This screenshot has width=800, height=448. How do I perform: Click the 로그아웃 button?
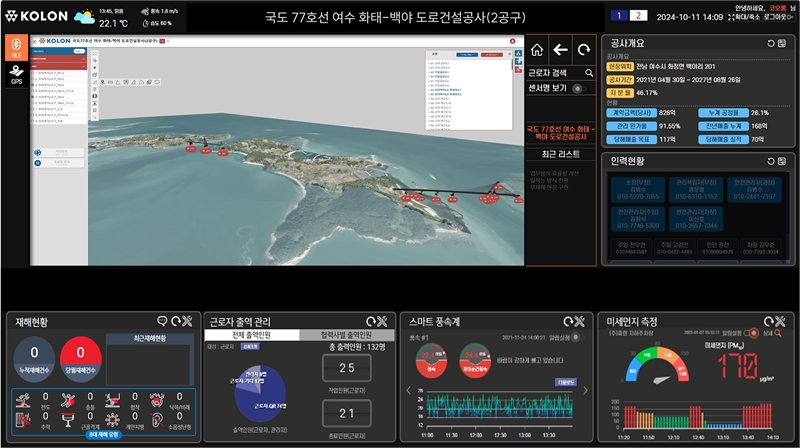tap(772, 19)
